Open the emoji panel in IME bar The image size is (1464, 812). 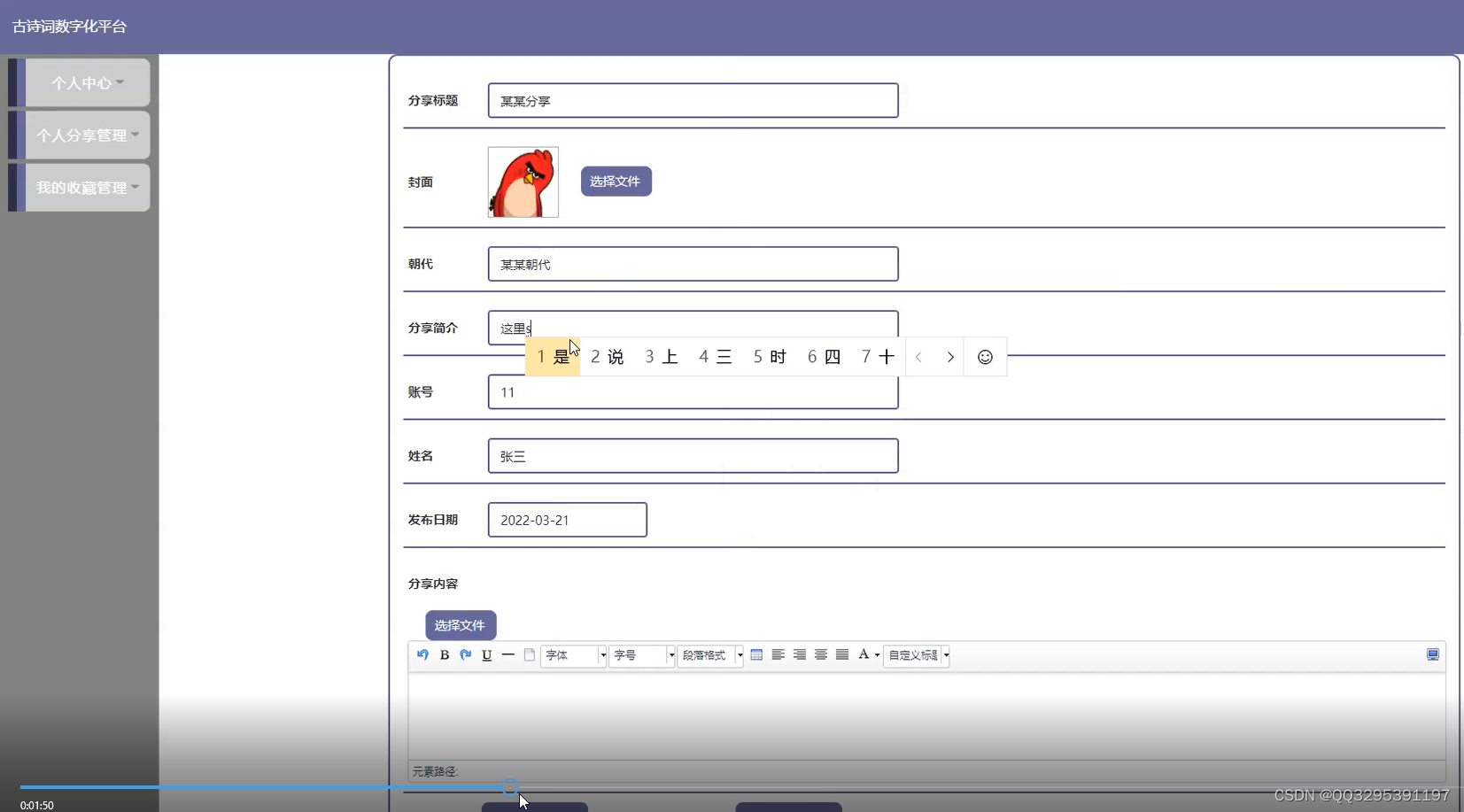tap(985, 357)
